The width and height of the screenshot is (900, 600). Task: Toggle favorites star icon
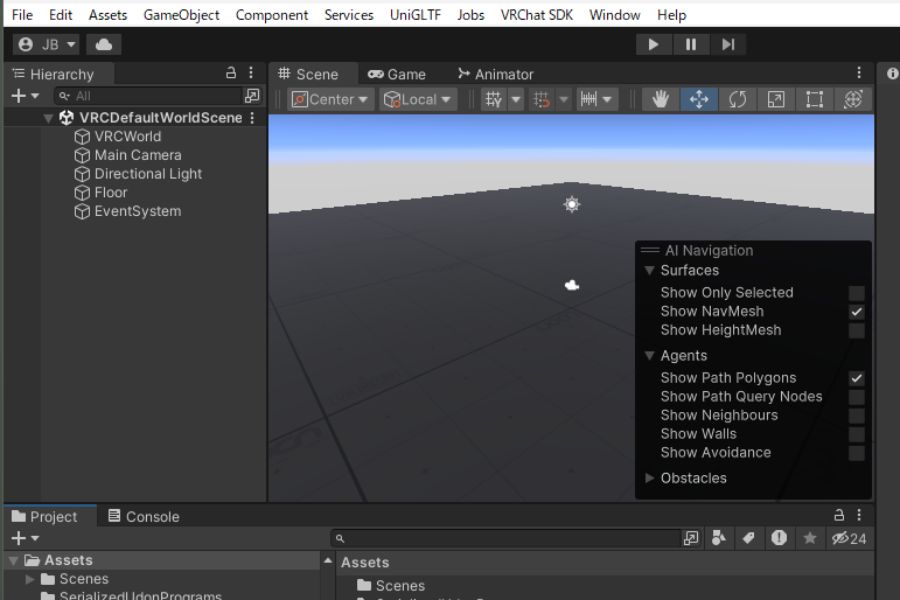810,538
